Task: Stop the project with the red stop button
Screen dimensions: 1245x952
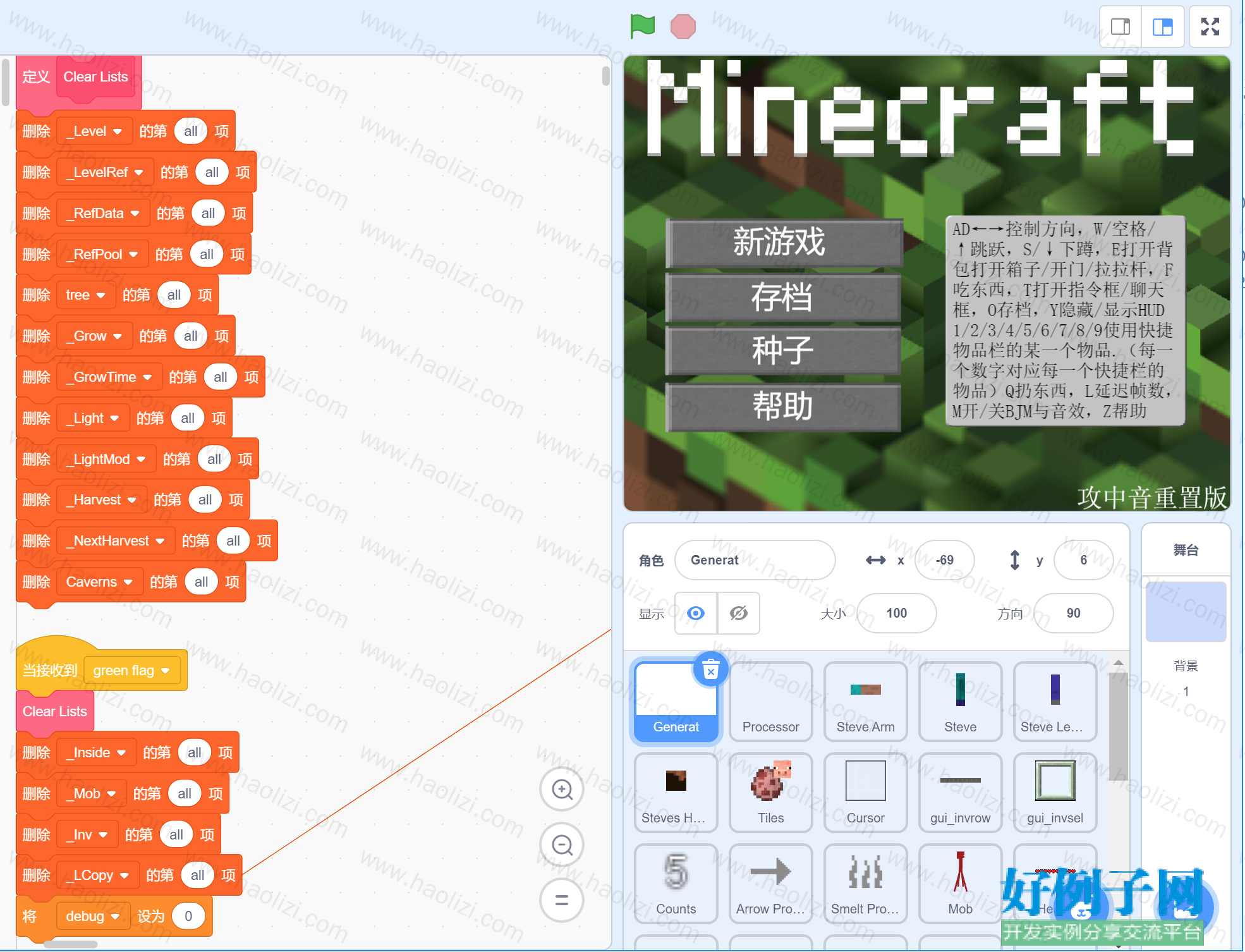Action: click(683, 27)
